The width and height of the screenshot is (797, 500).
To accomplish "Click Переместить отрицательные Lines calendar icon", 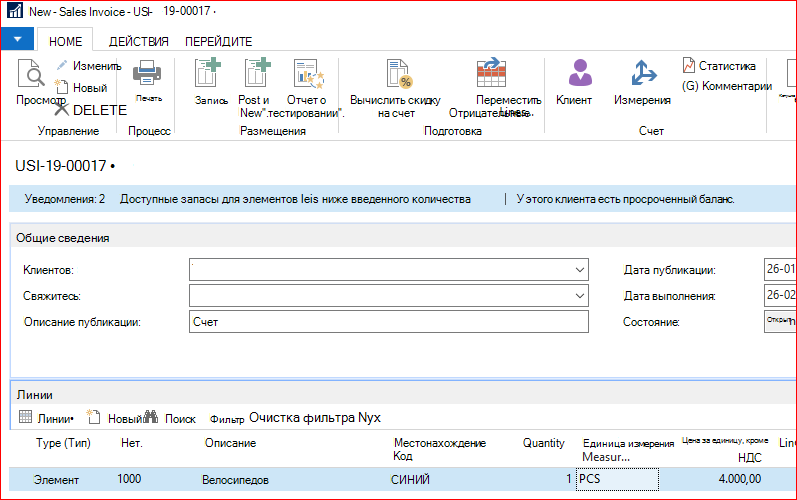I will click(x=491, y=73).
